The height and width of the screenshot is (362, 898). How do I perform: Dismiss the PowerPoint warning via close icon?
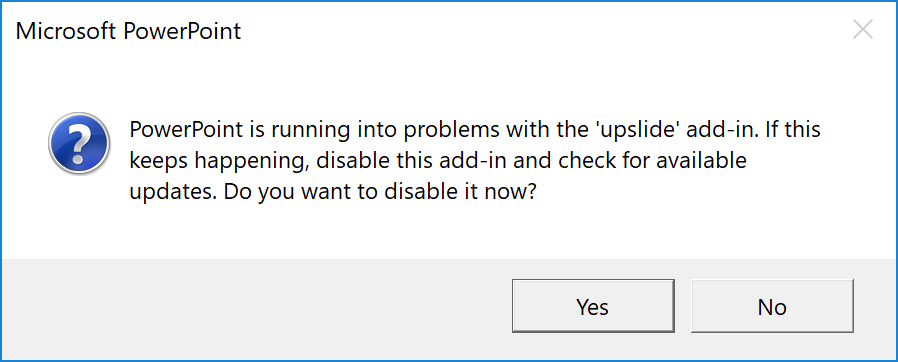(862, 29)
